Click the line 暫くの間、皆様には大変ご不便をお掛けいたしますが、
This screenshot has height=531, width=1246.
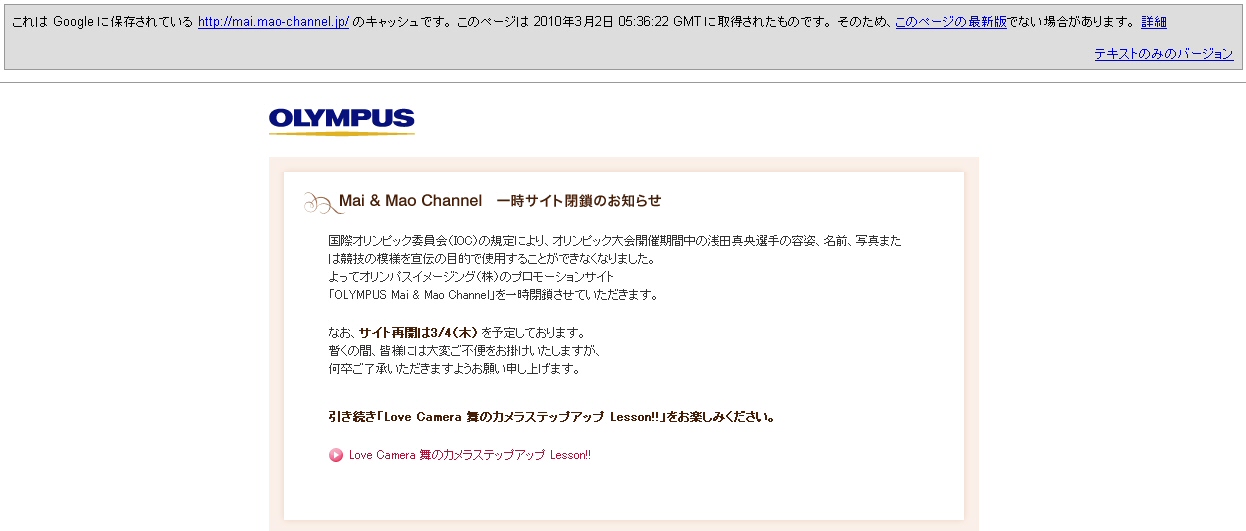click(x=464, y=351)
